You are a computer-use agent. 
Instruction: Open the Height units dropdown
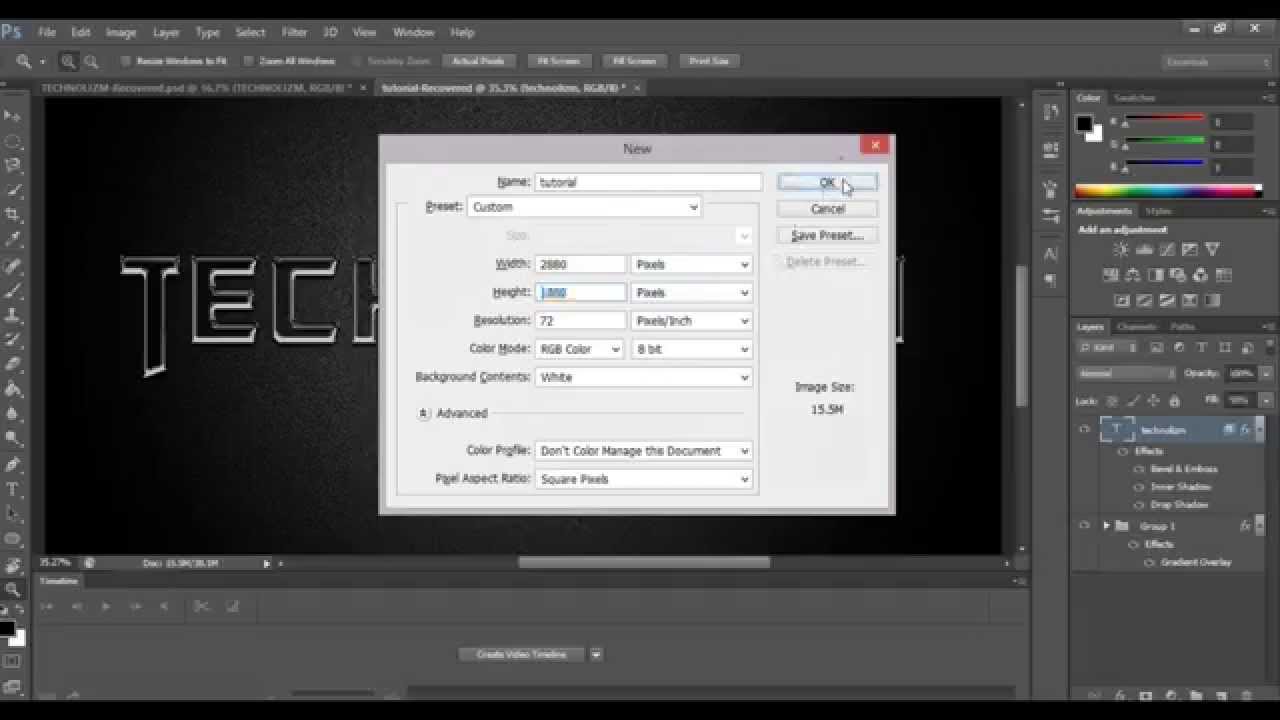pos(691,293)
